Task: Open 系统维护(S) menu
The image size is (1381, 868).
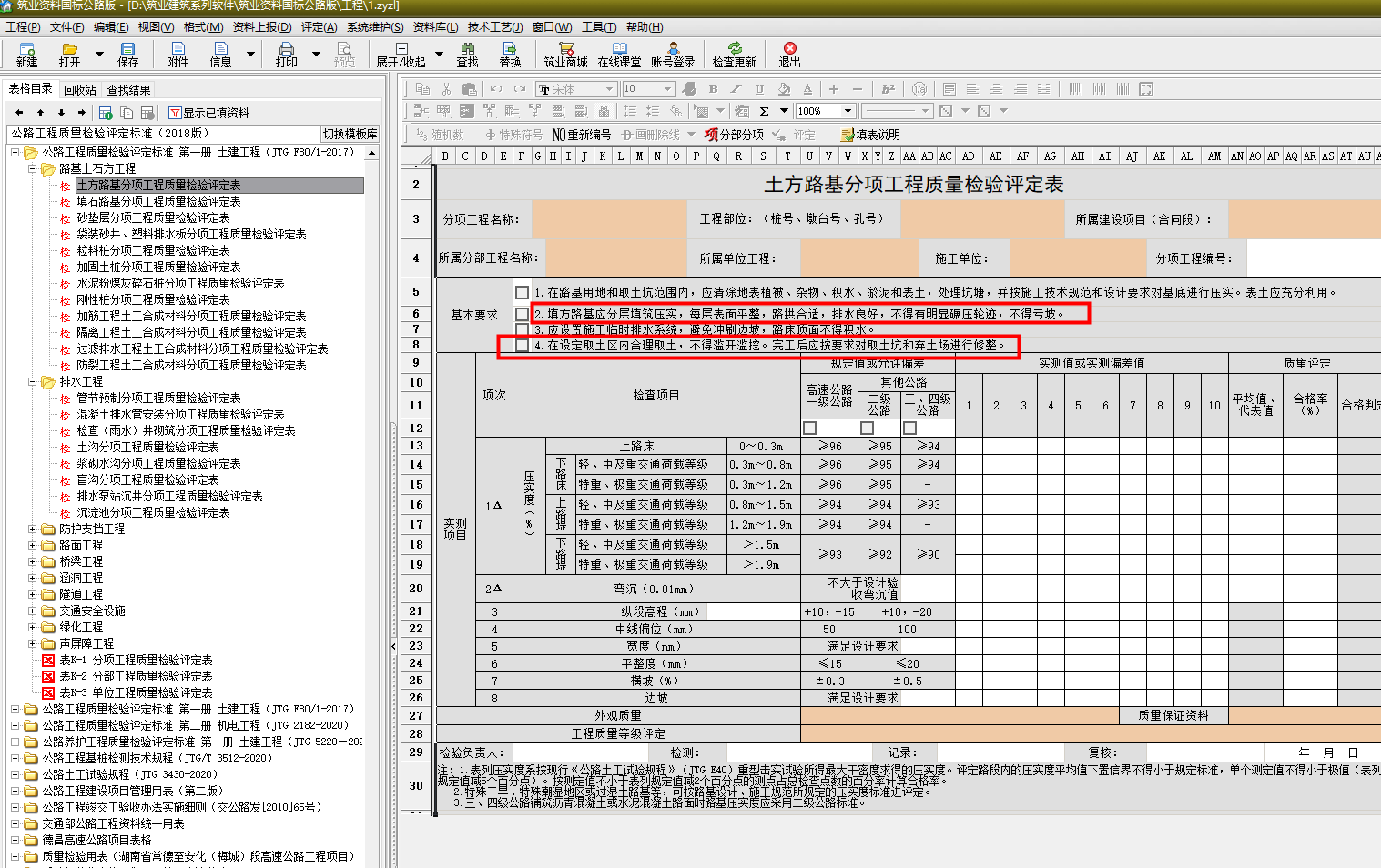Action: [x=375, y=27]
